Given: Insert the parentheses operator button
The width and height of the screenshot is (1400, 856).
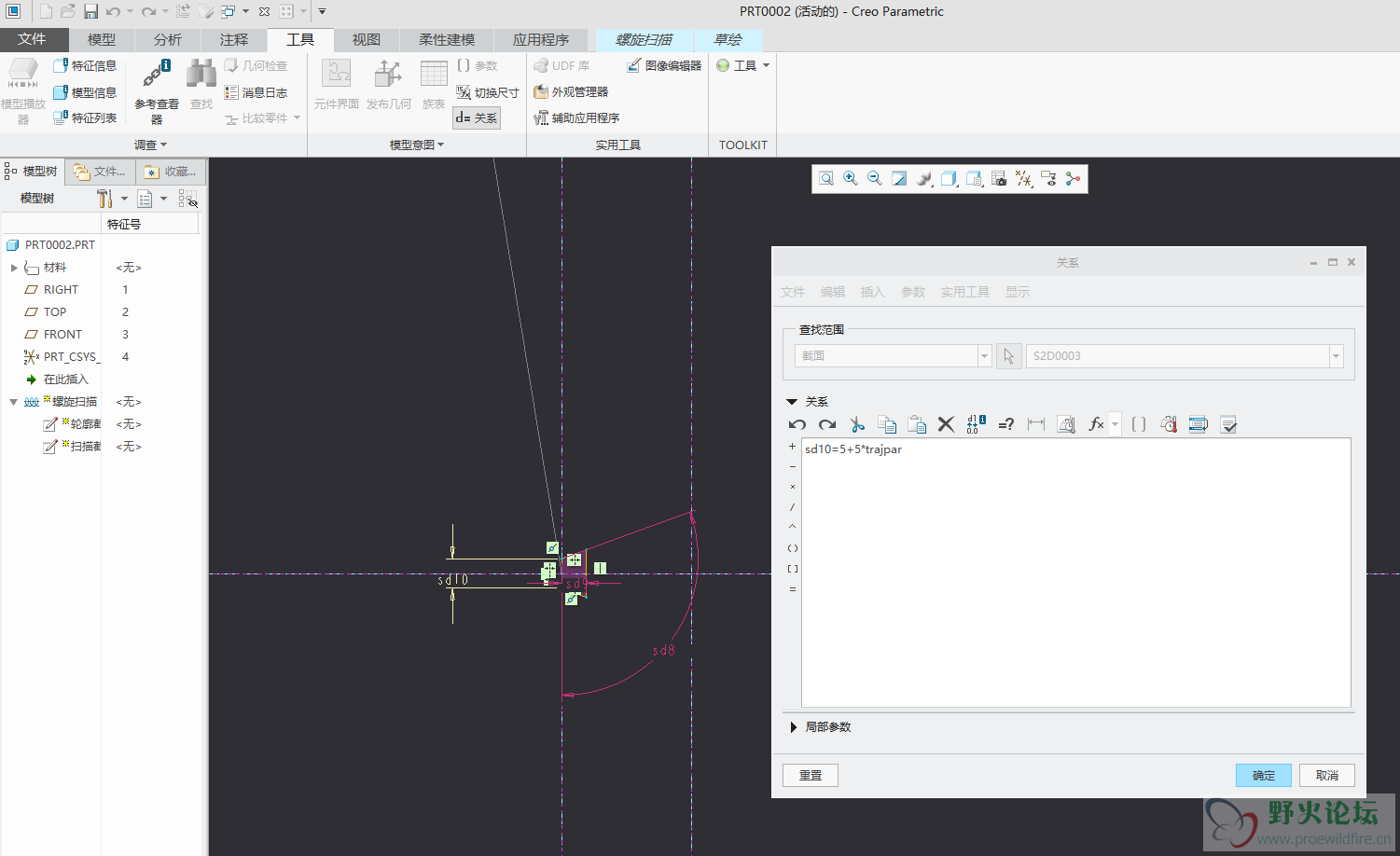Looking at the screenshot, I should coord(793,548).
